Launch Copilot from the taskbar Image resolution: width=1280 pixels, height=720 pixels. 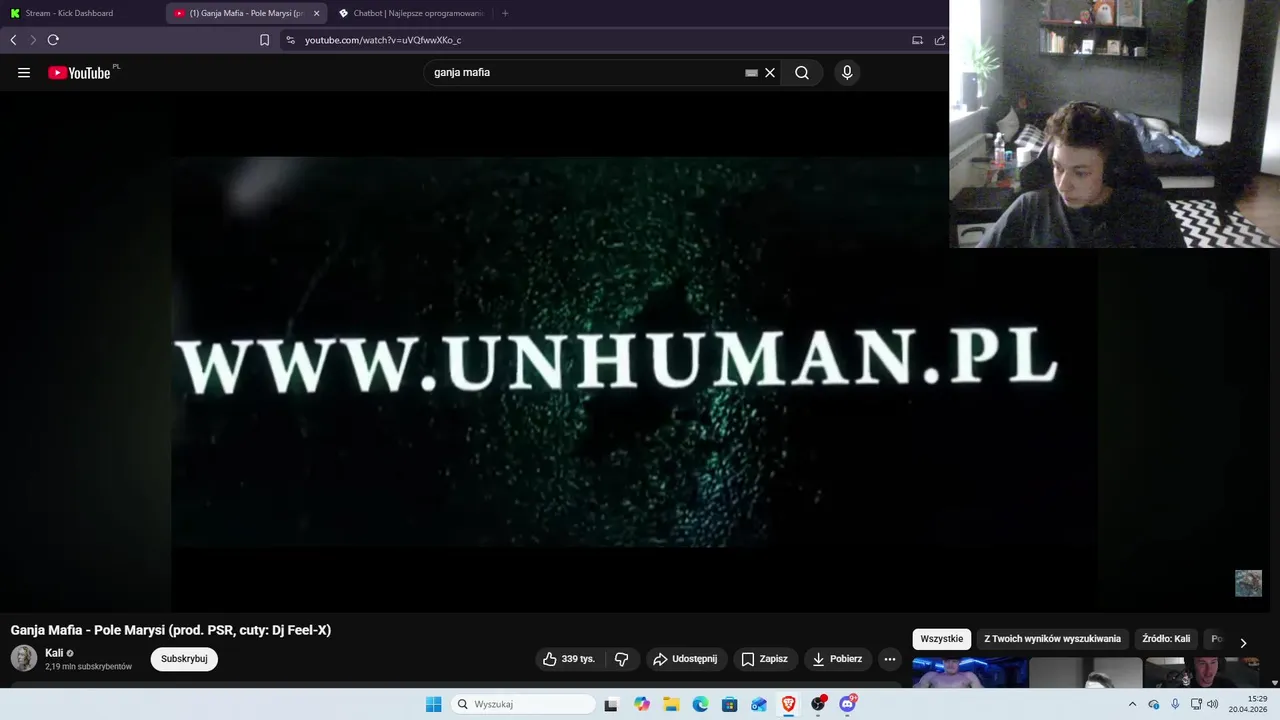642,704
